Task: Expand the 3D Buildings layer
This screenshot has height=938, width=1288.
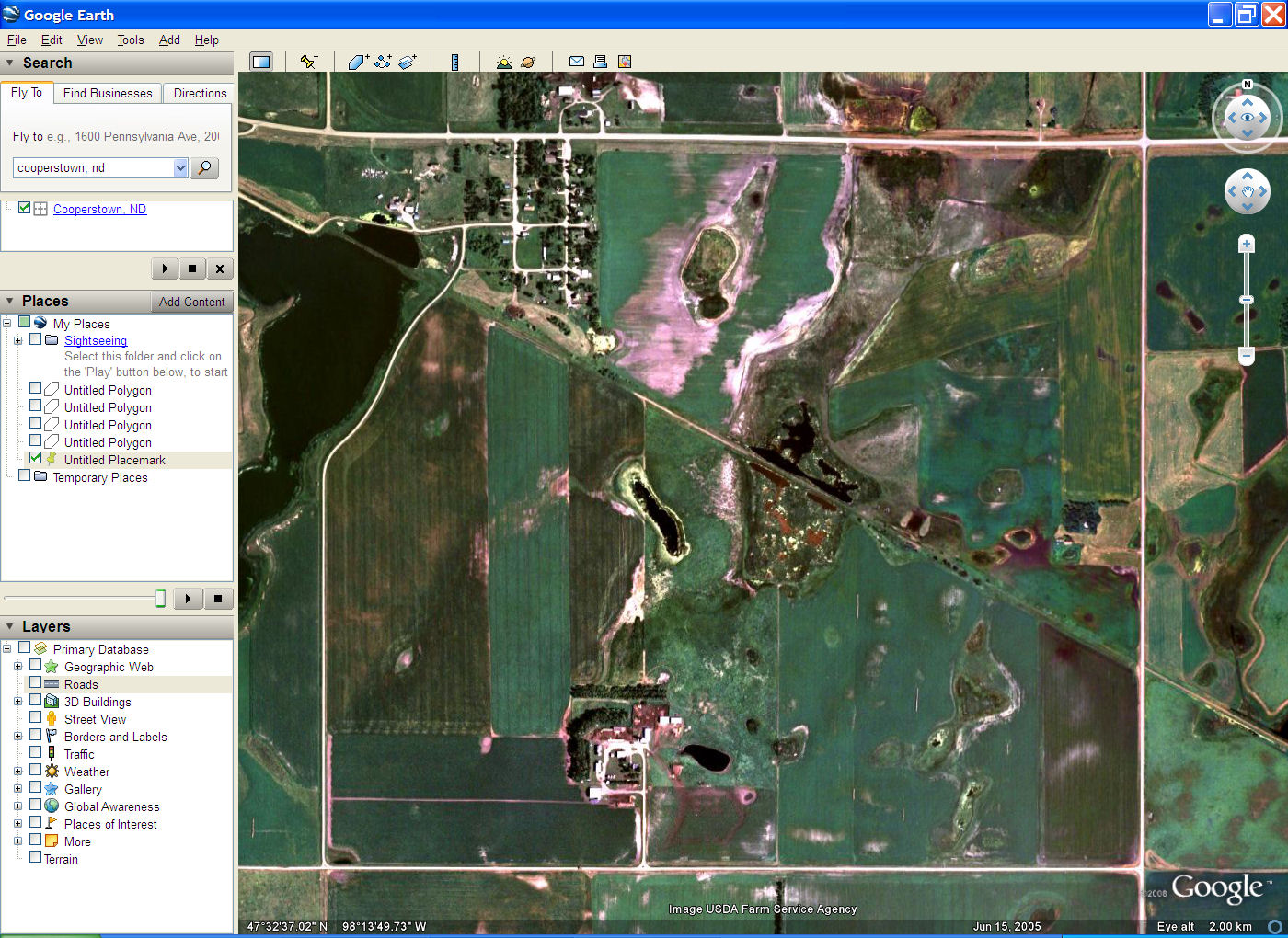Action: (x=17, y=701)
